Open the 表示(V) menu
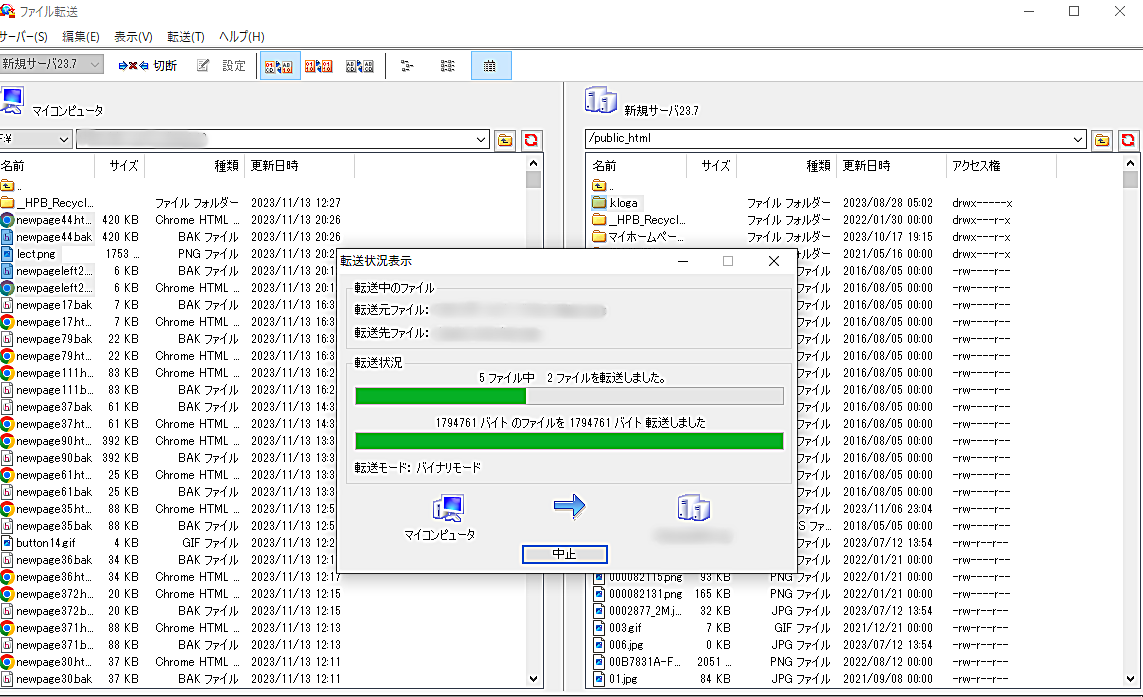 133,36
